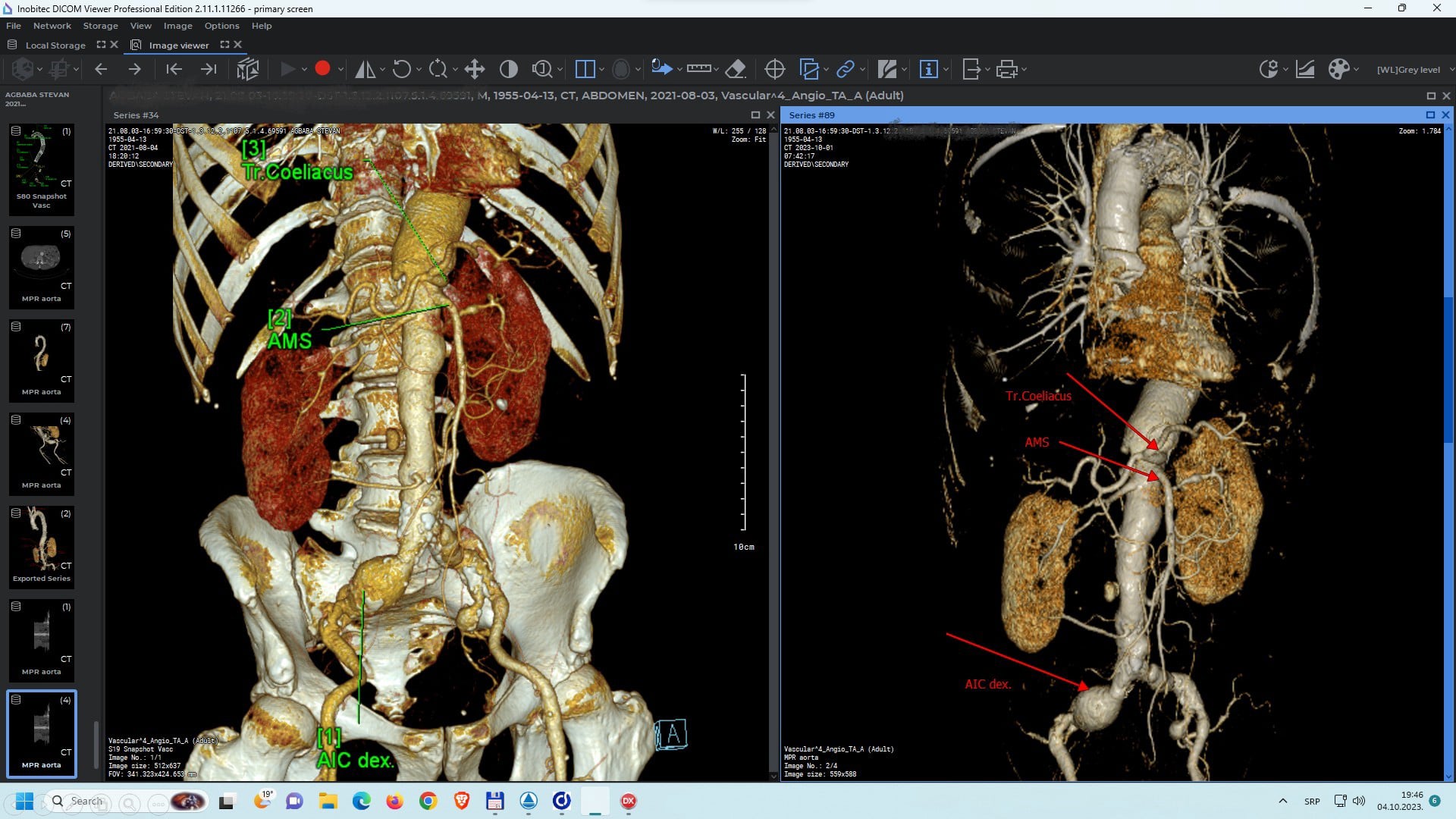Select the Exported Series thumbnail
1456x819 pixels.
[x=42, y=546]
